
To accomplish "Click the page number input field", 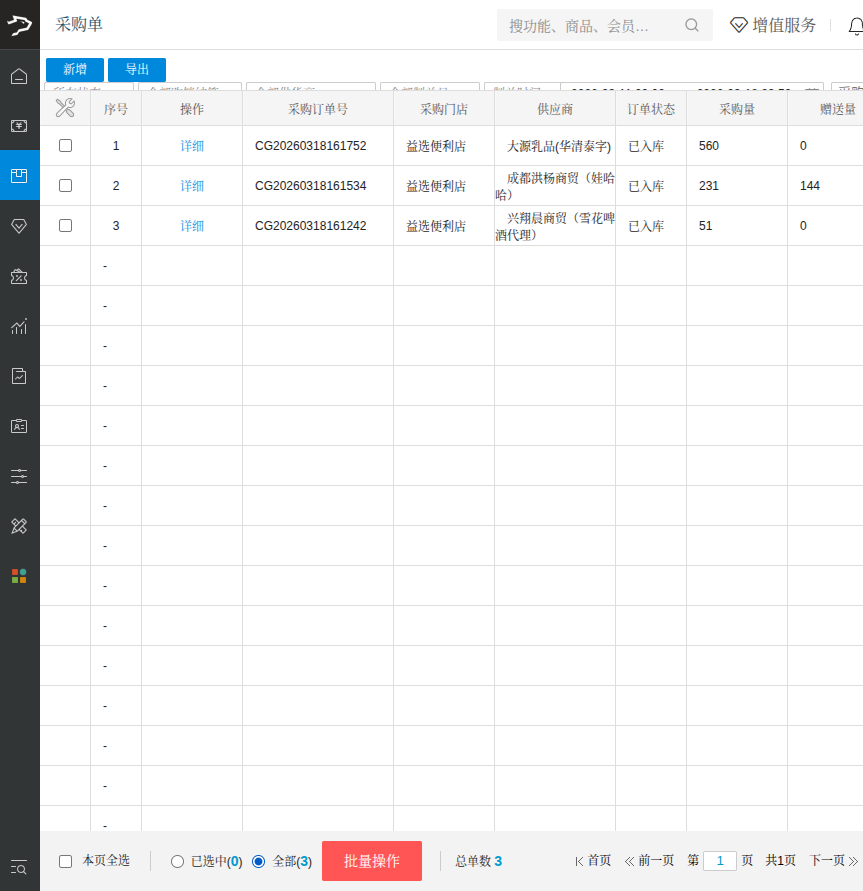I will point(720,861).
